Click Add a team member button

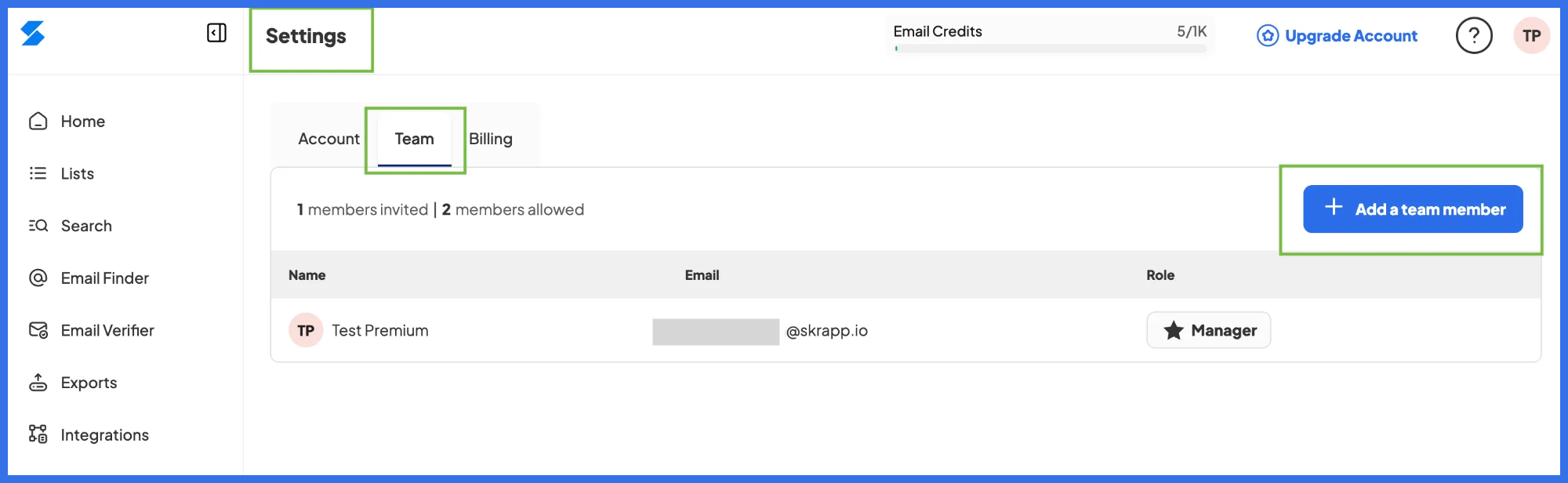[x=1413, y=209]
